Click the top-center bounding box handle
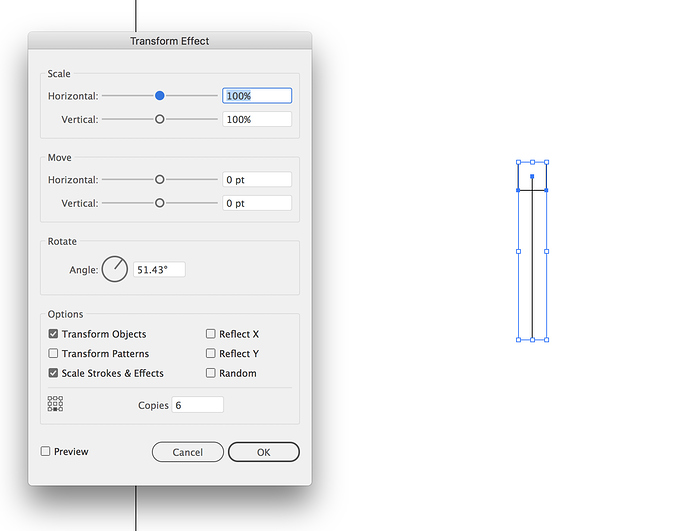This screenshot has height=531, width=690. pyautogui.click(x=532, y=162)
